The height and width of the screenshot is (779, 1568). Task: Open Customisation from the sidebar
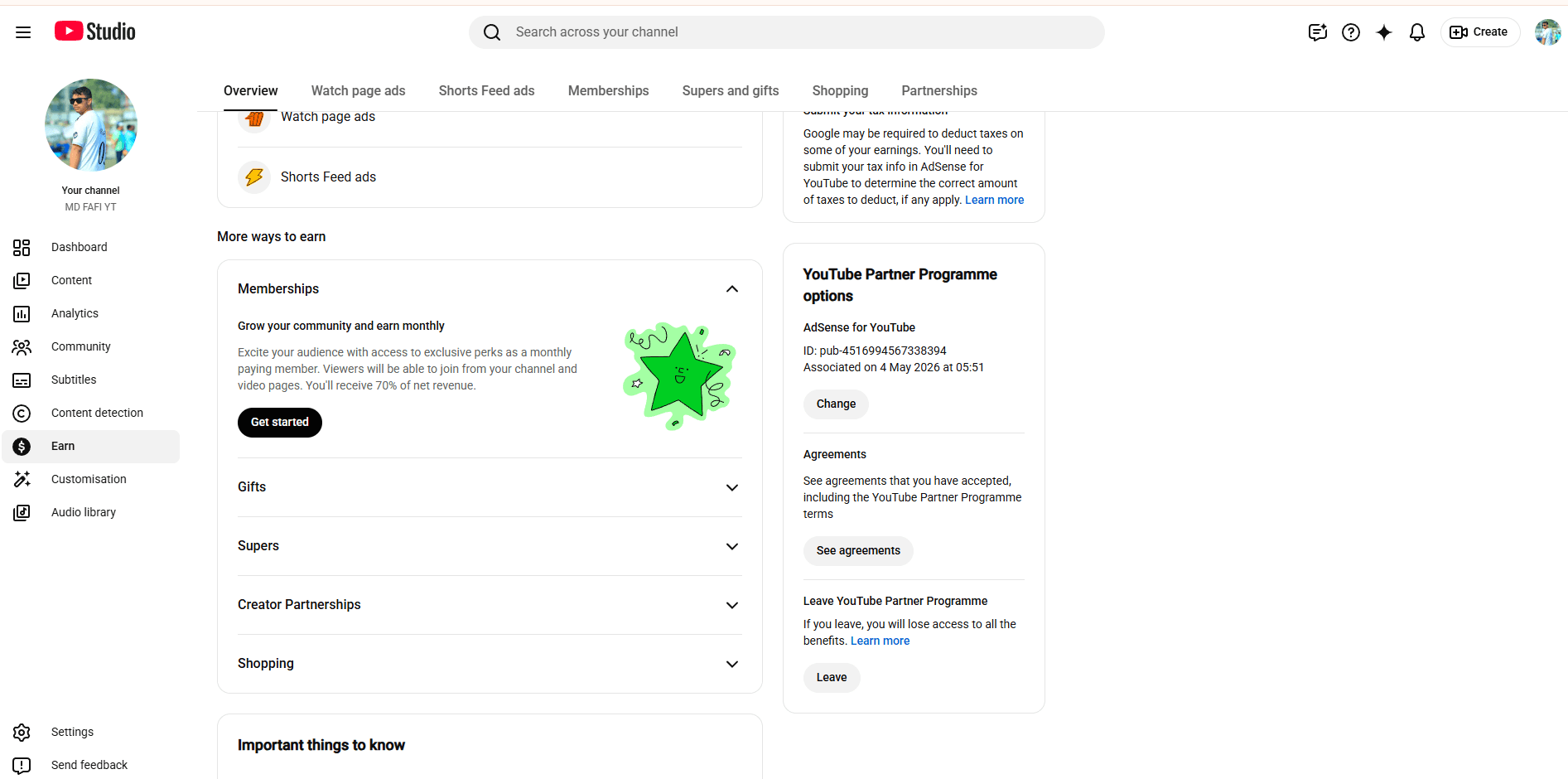click(91, 480)
